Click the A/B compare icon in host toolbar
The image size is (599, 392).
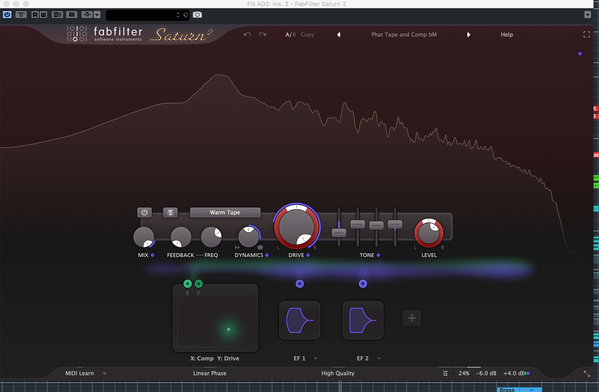pos(57,15)
